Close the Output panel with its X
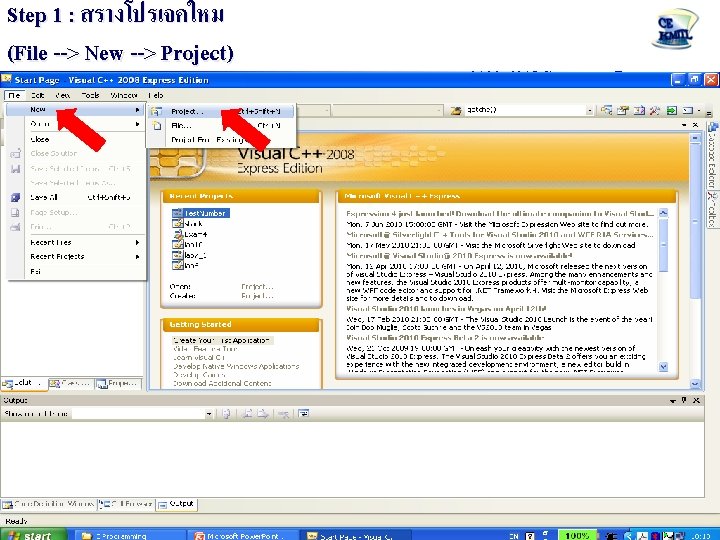Image resolution: width=720 pixels, height=540 pixels. [x=697, y=400]
